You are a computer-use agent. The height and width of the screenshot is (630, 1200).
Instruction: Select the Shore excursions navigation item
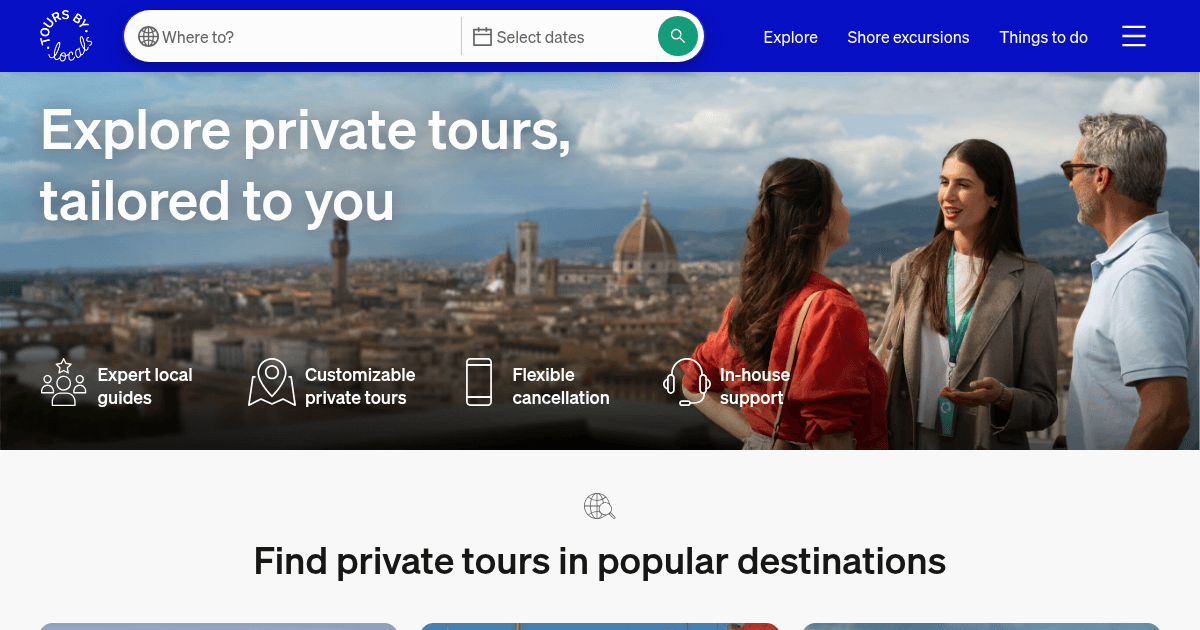click(x=908, y=37)
